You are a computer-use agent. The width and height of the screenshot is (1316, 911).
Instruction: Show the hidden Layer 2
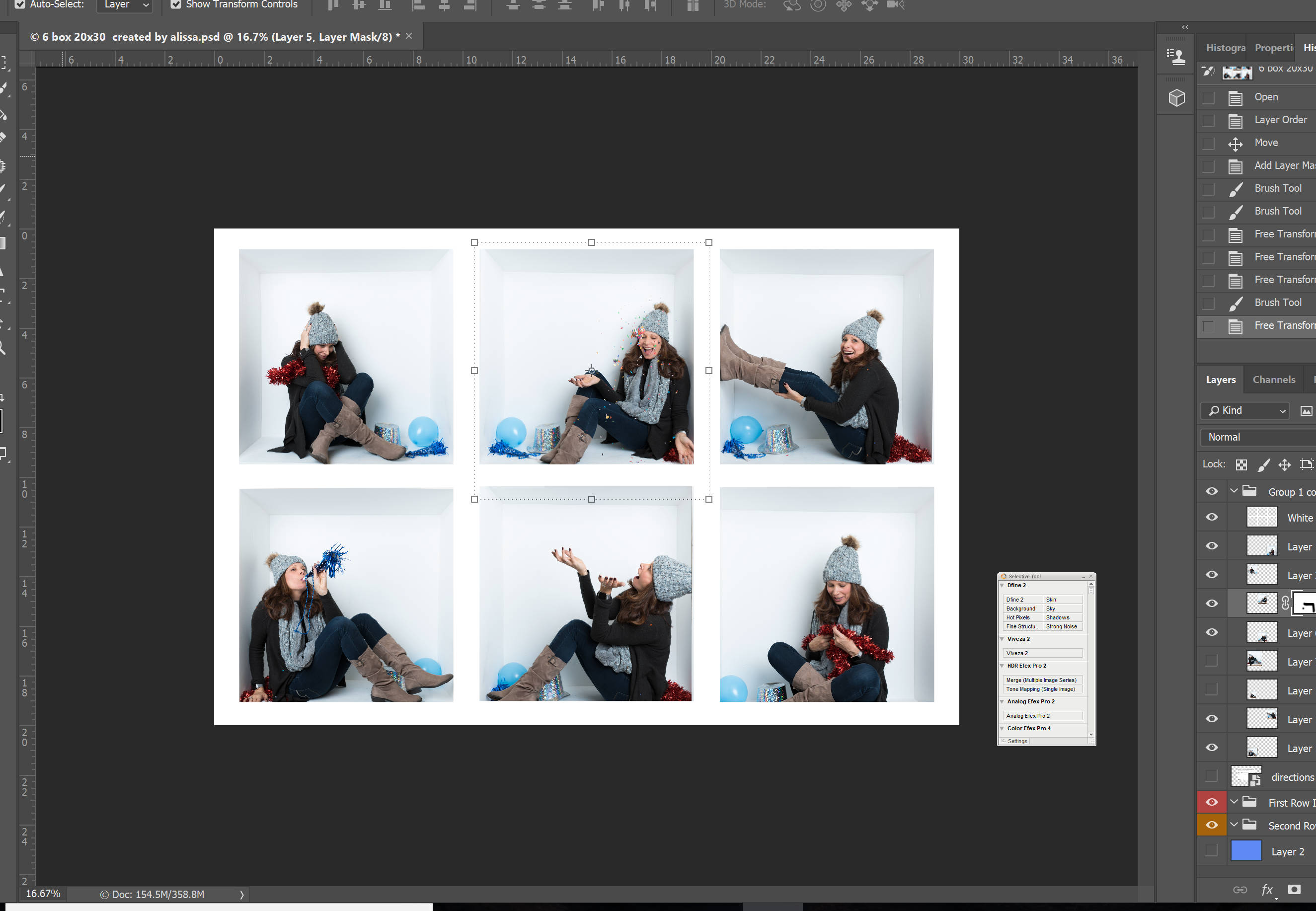(1211, 850)
